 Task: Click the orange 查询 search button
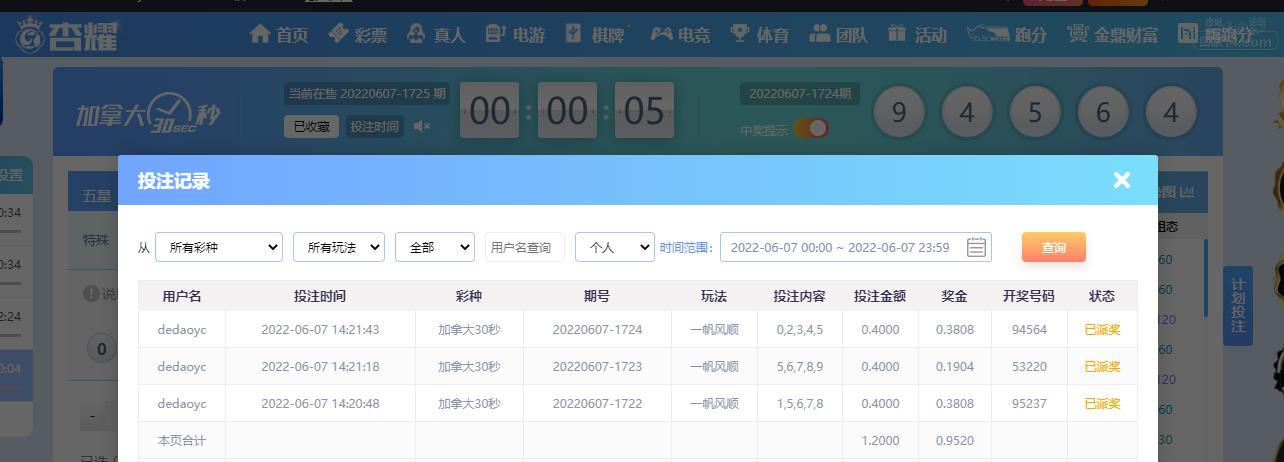[1054, 247]
